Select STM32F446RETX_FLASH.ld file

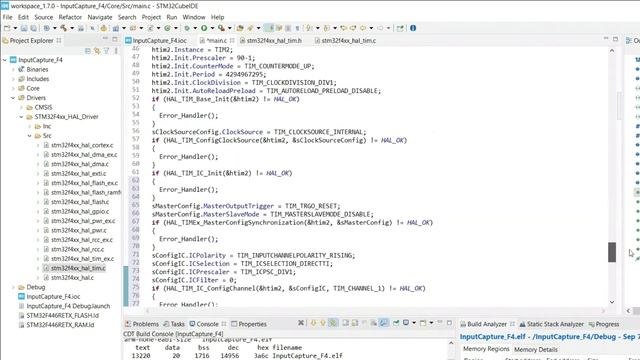click(x=62, y=316)
